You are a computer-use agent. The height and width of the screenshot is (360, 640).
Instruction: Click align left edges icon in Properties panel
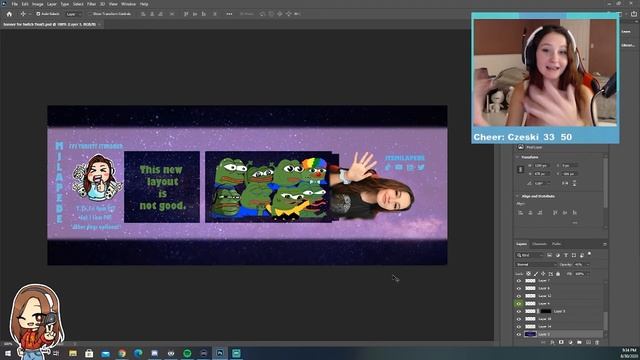click(520, 213)
